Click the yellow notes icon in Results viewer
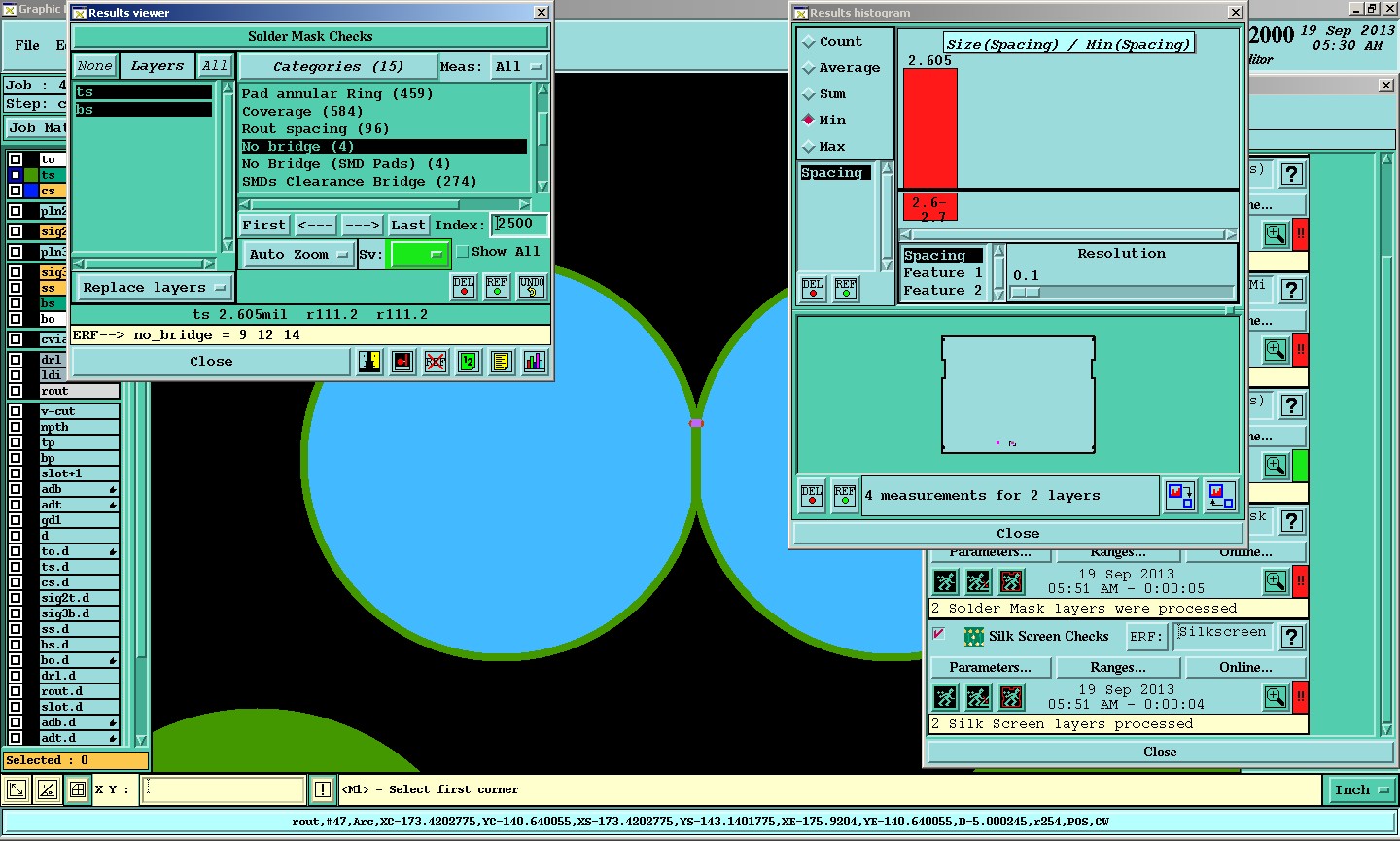Screen dimensions: 1400x841 (x=501, y=362)
